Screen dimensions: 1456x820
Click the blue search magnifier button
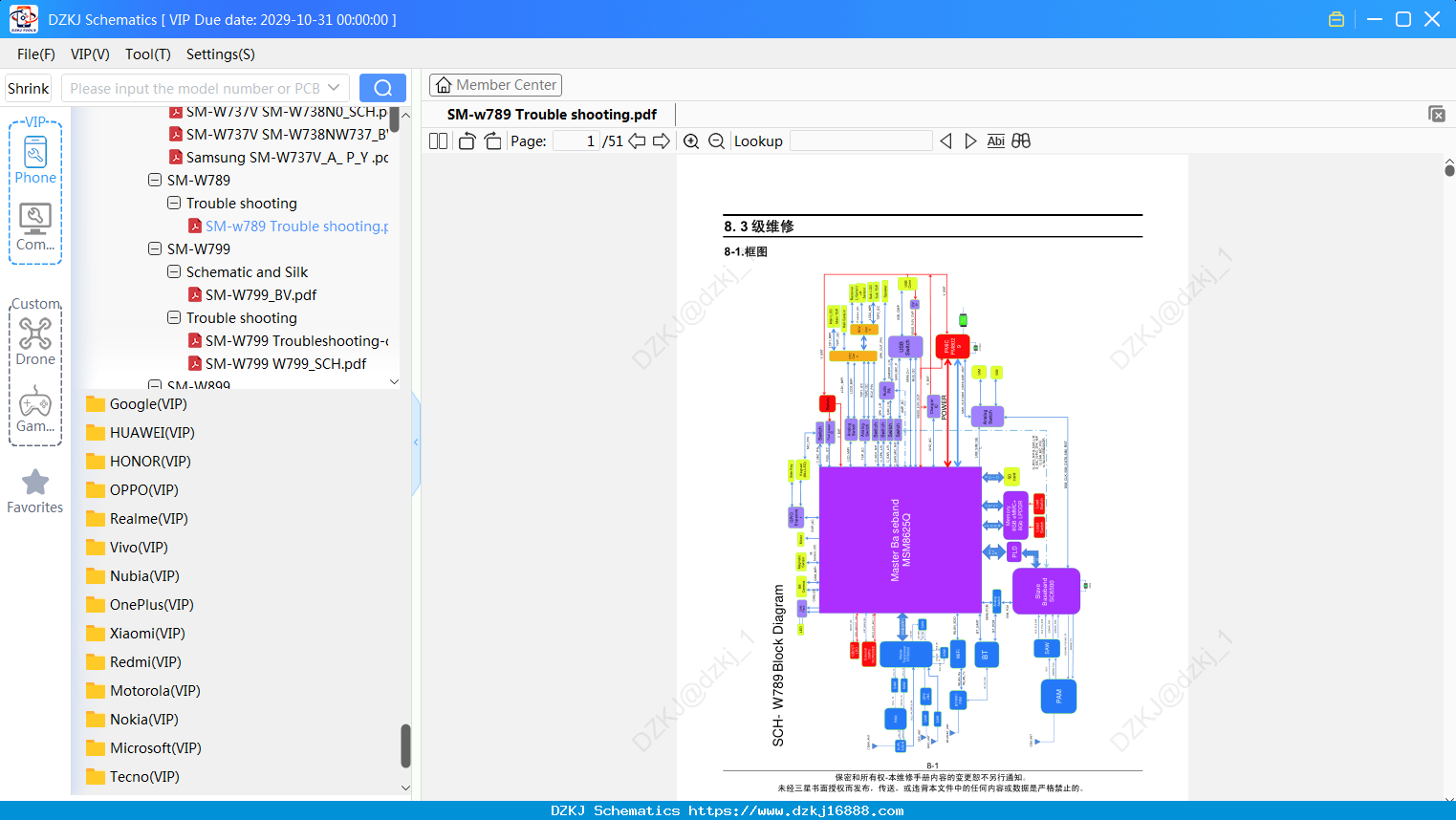point(382,88)
